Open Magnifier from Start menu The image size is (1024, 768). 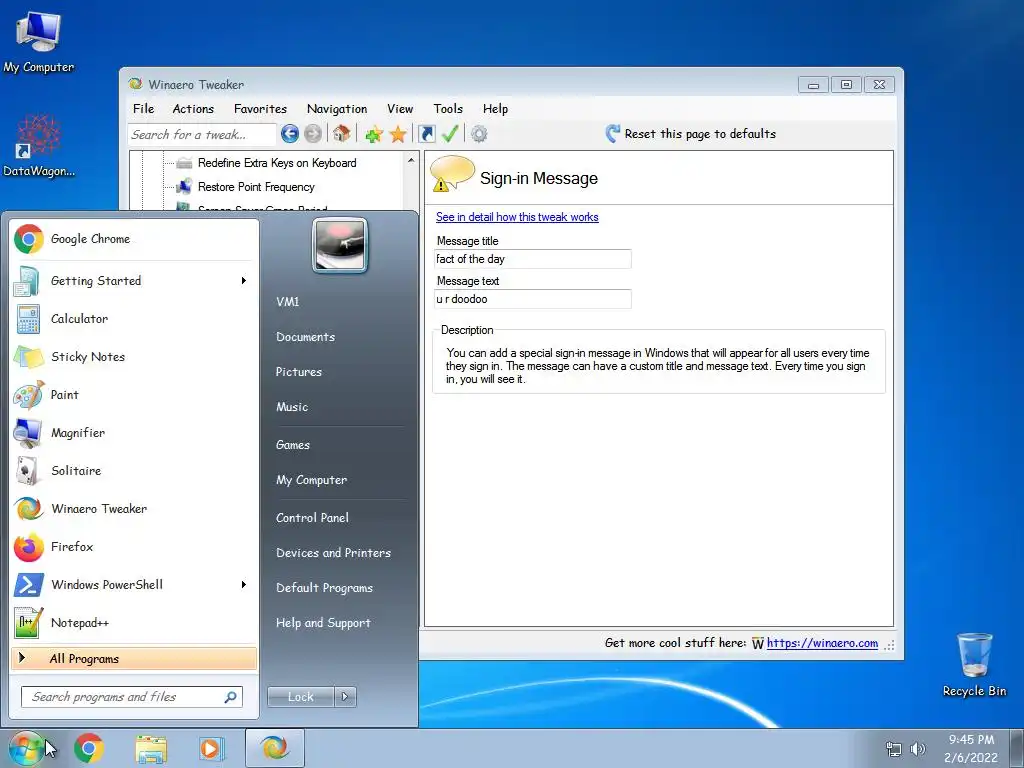(x=133, y=432)
